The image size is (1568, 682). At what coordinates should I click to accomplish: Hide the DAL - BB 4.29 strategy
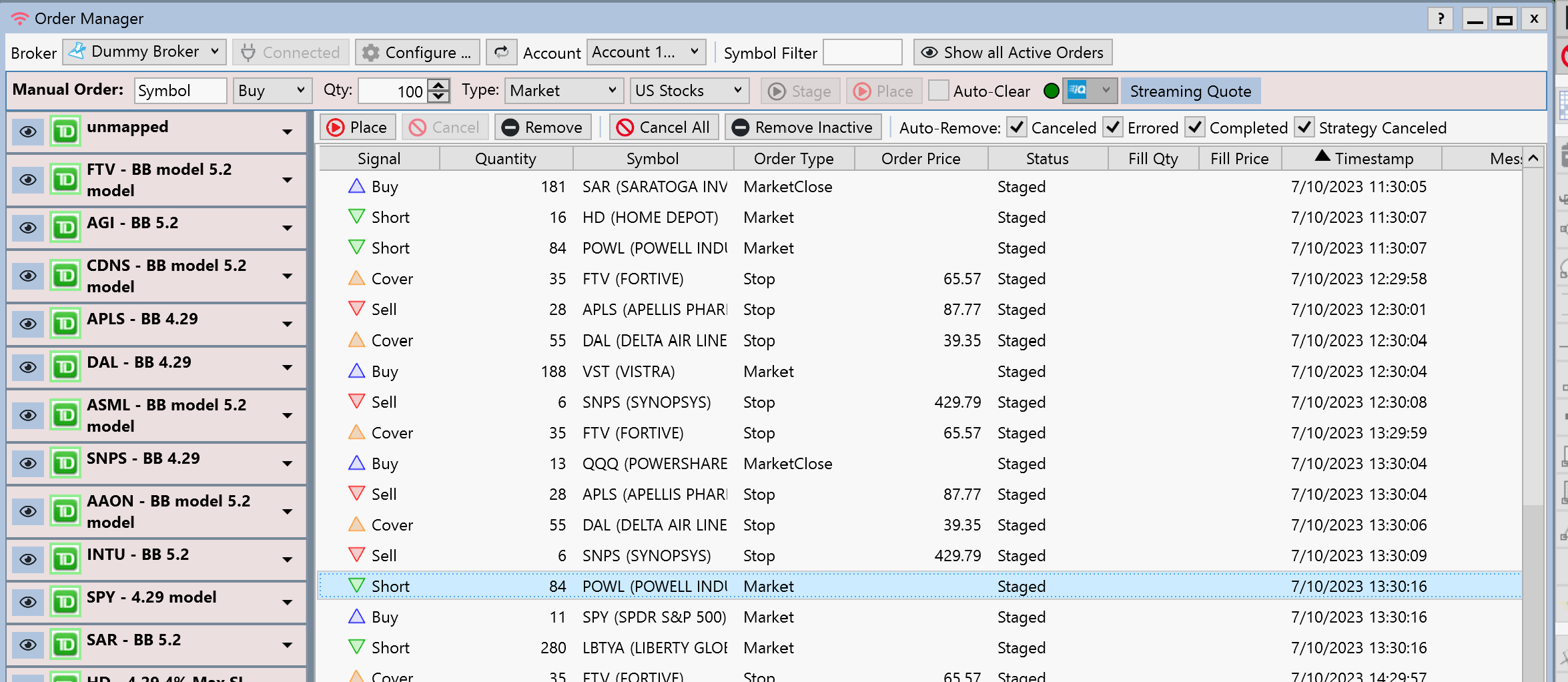click(x=28, y=367)
